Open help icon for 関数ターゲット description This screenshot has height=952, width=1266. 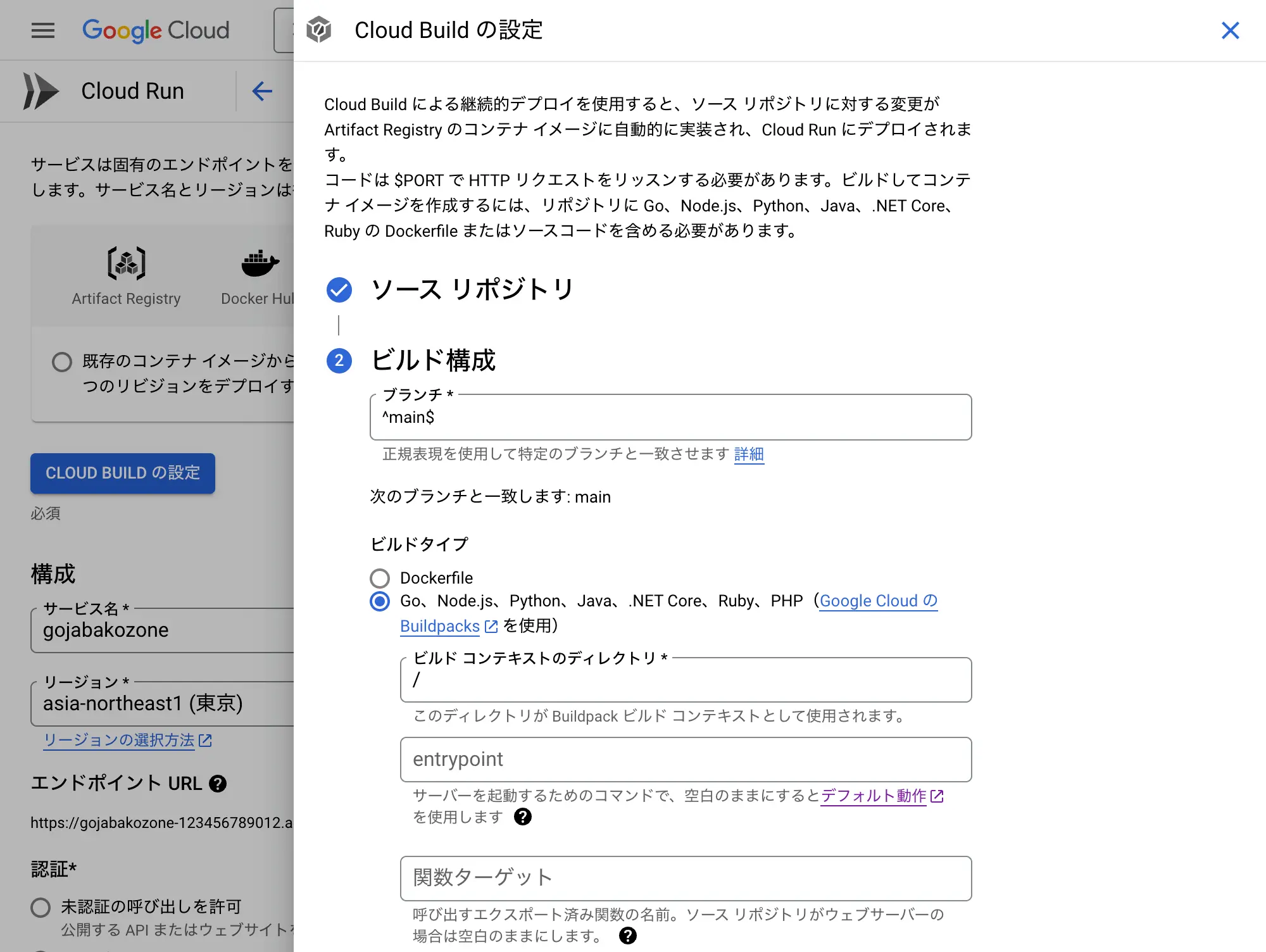(x=628, y=936)
